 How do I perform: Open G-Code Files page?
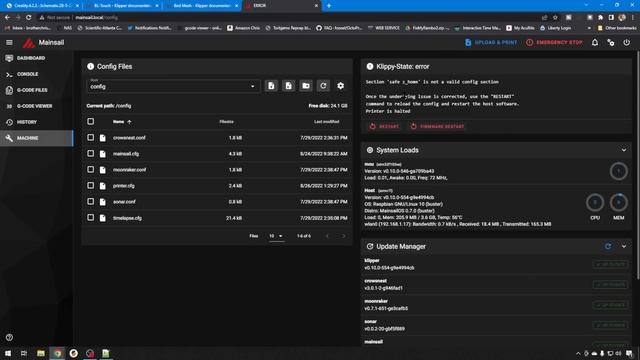37,90
